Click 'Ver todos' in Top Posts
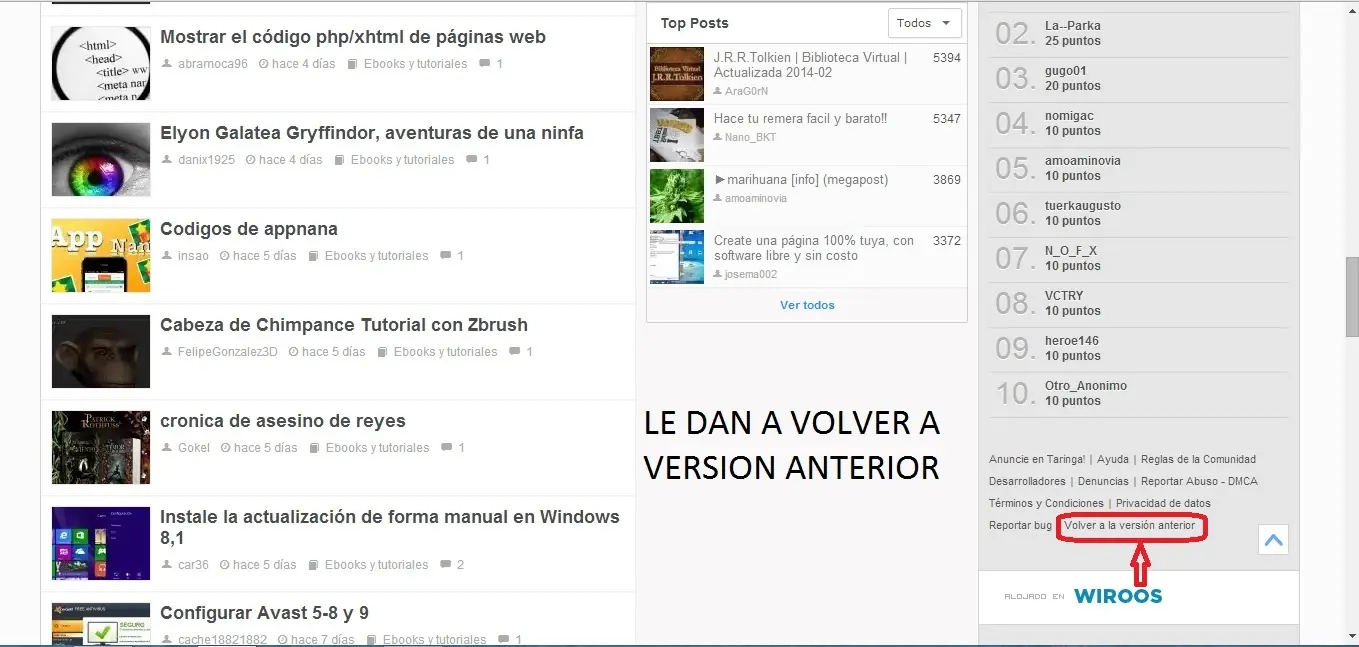The height and width of the screenshot is (647, 1359). pyautogui.click(x=807, y=305)
